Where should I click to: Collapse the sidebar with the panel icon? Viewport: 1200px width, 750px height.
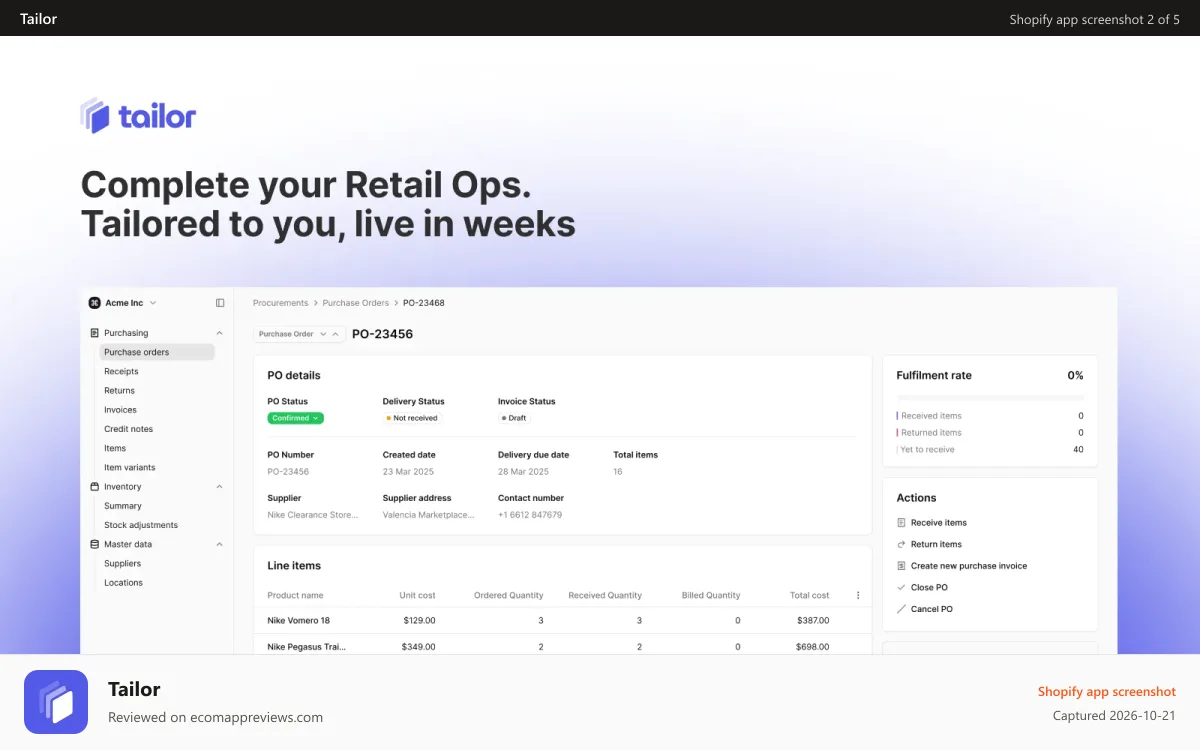(220, 303)
